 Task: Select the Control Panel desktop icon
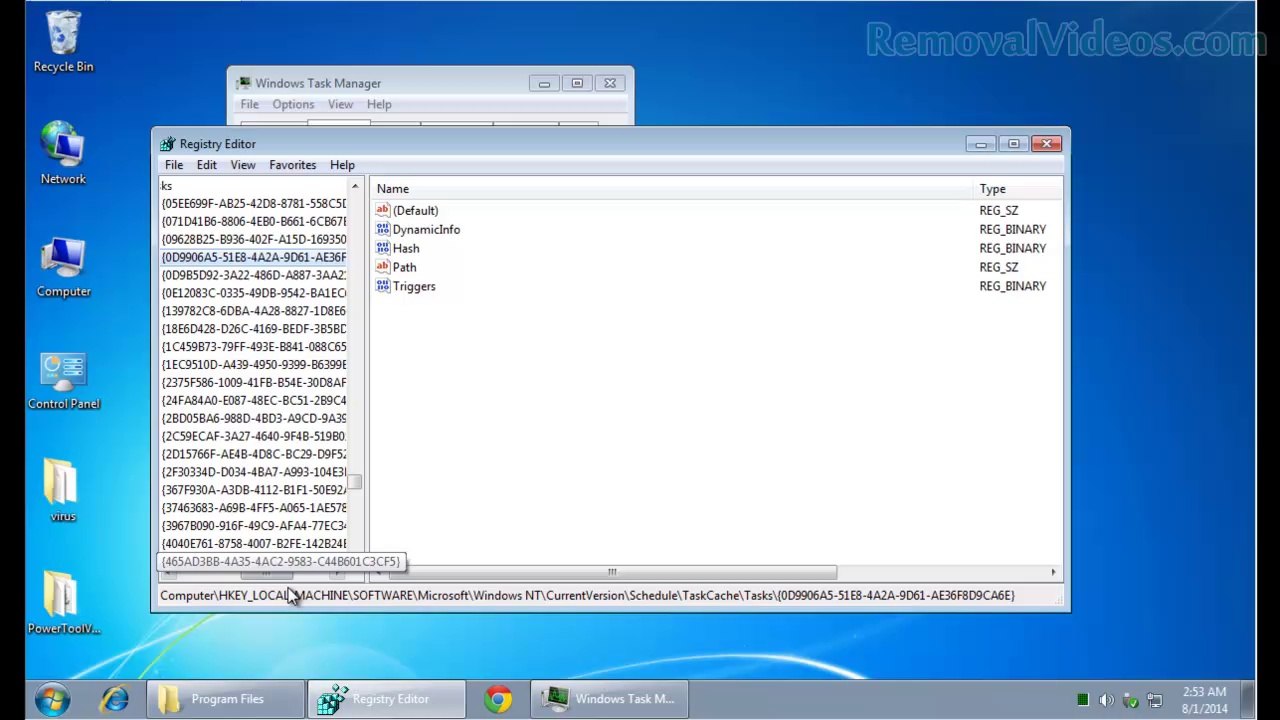pos(63,380)
